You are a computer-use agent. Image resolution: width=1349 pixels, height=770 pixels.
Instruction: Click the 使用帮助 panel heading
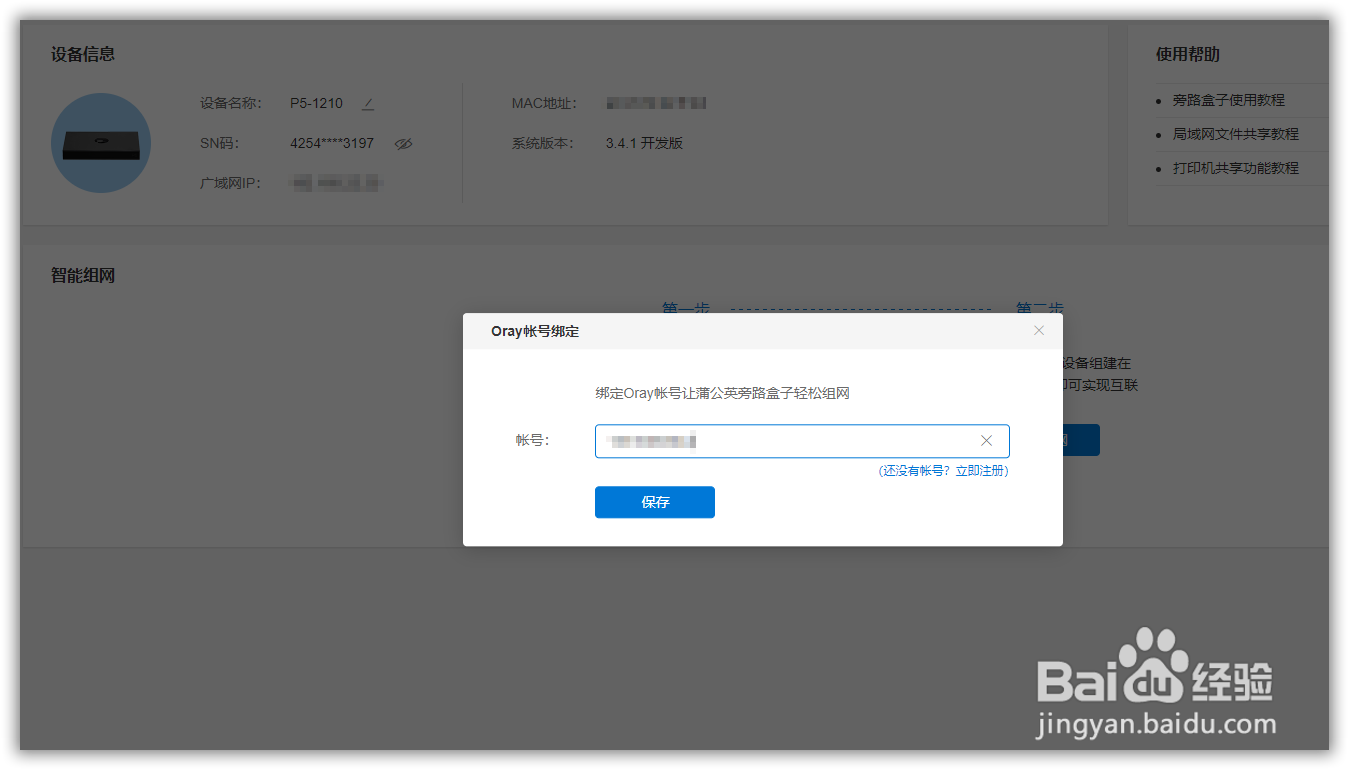coord(1188,54)
